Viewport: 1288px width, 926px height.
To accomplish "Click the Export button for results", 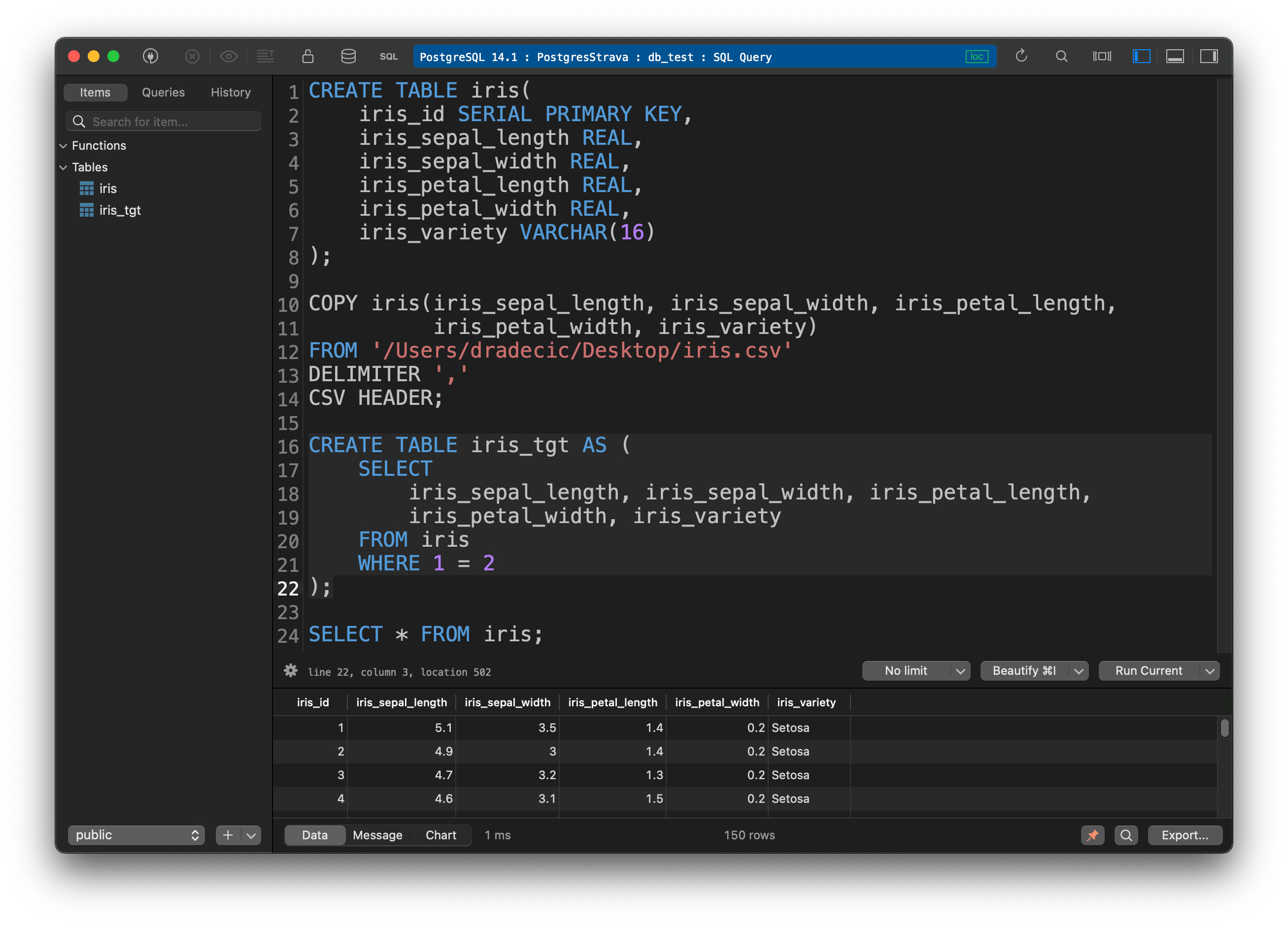I will (1185, 835).
